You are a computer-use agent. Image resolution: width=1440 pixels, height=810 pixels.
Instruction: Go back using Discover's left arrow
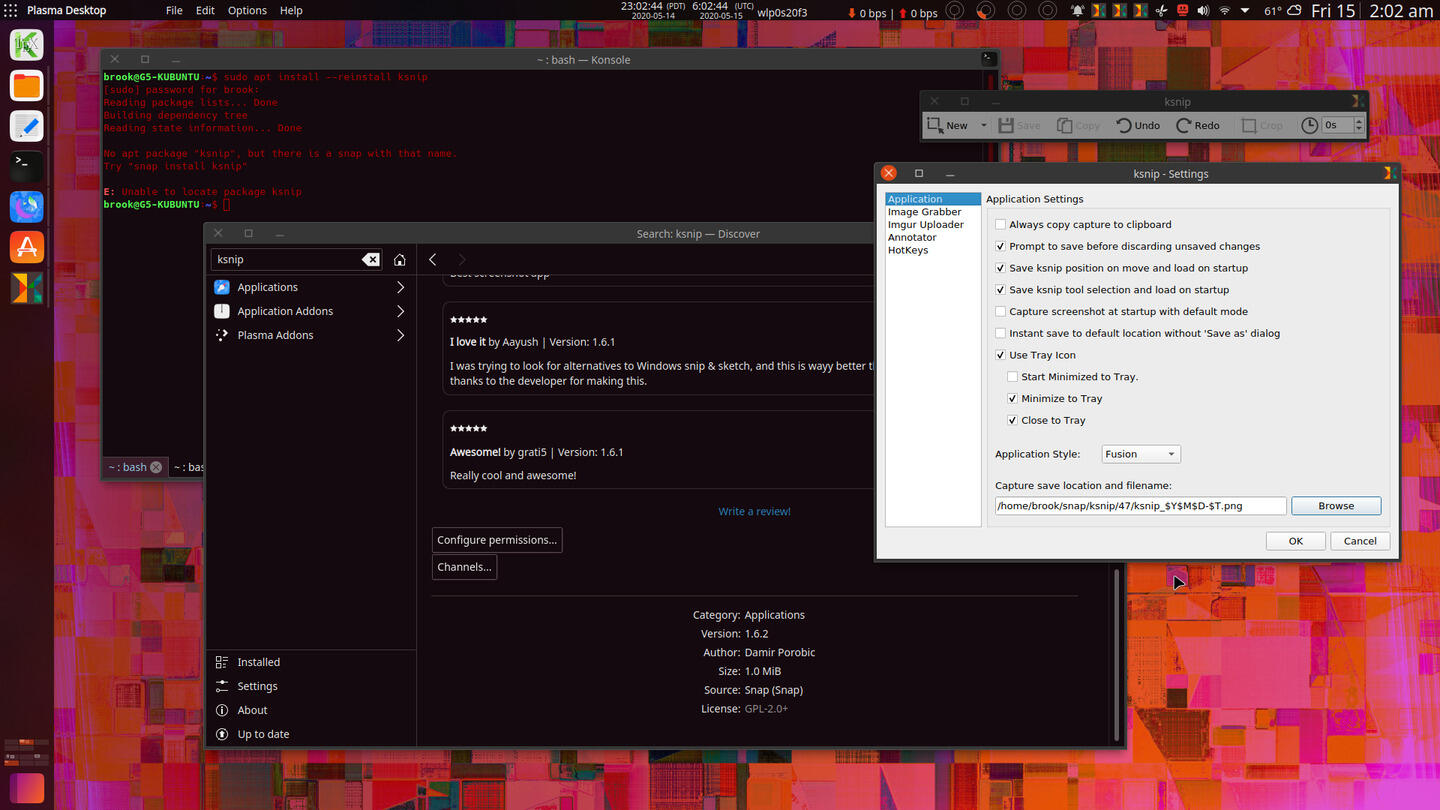coord(432,259)
